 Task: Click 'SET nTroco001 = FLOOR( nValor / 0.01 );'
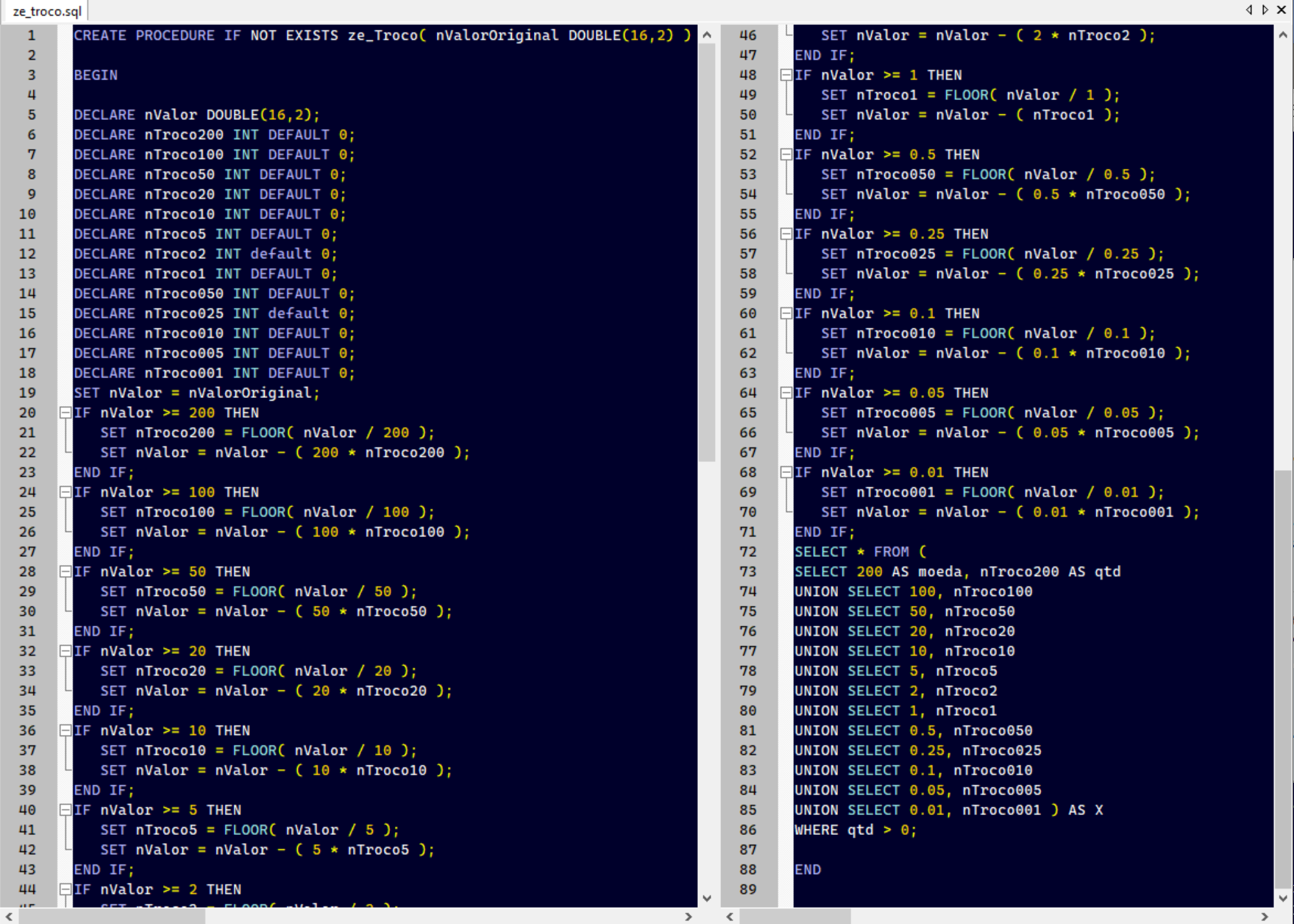[x=992, y=492]
